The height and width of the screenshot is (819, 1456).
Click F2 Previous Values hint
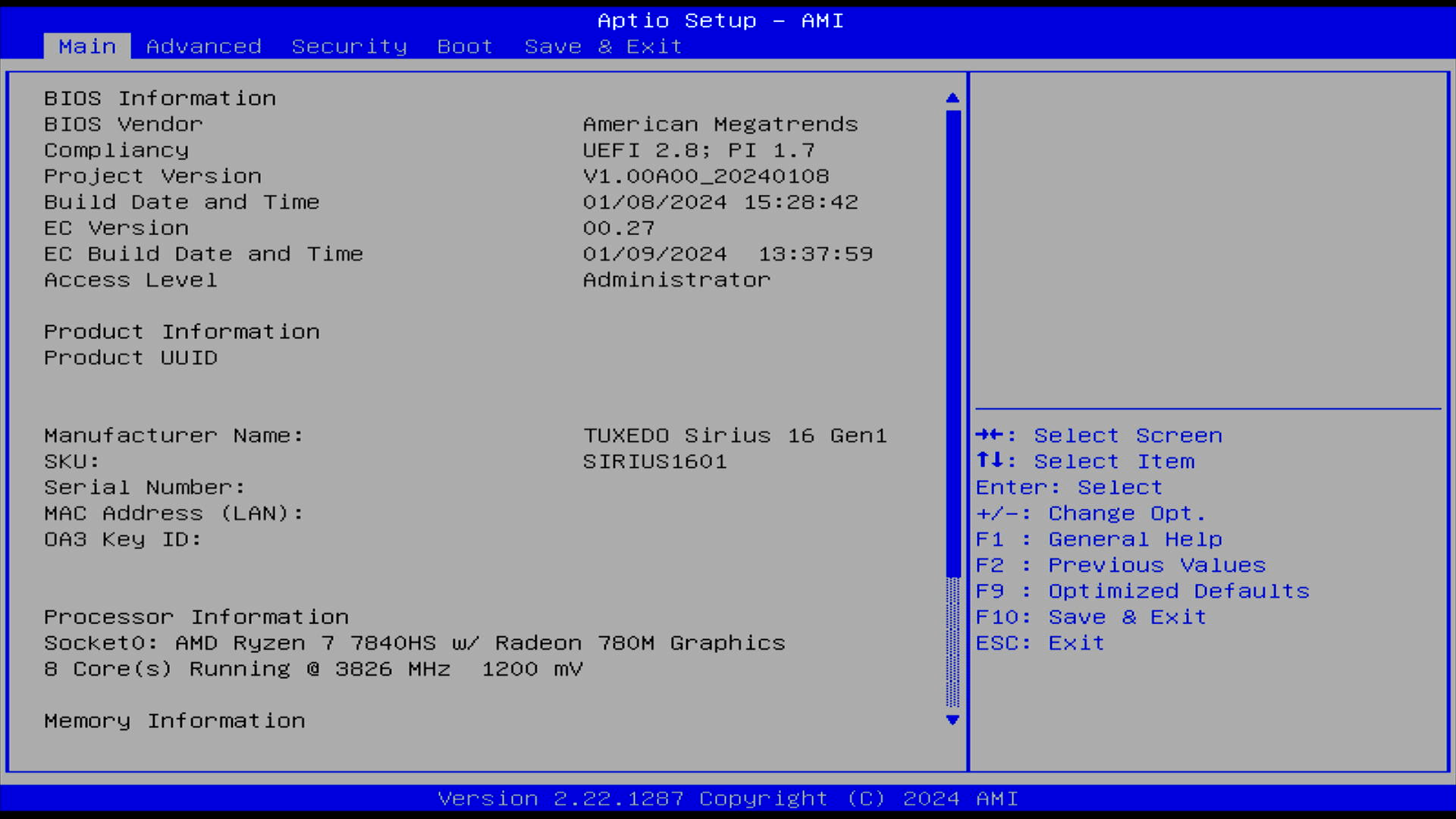coord(1119,565)
